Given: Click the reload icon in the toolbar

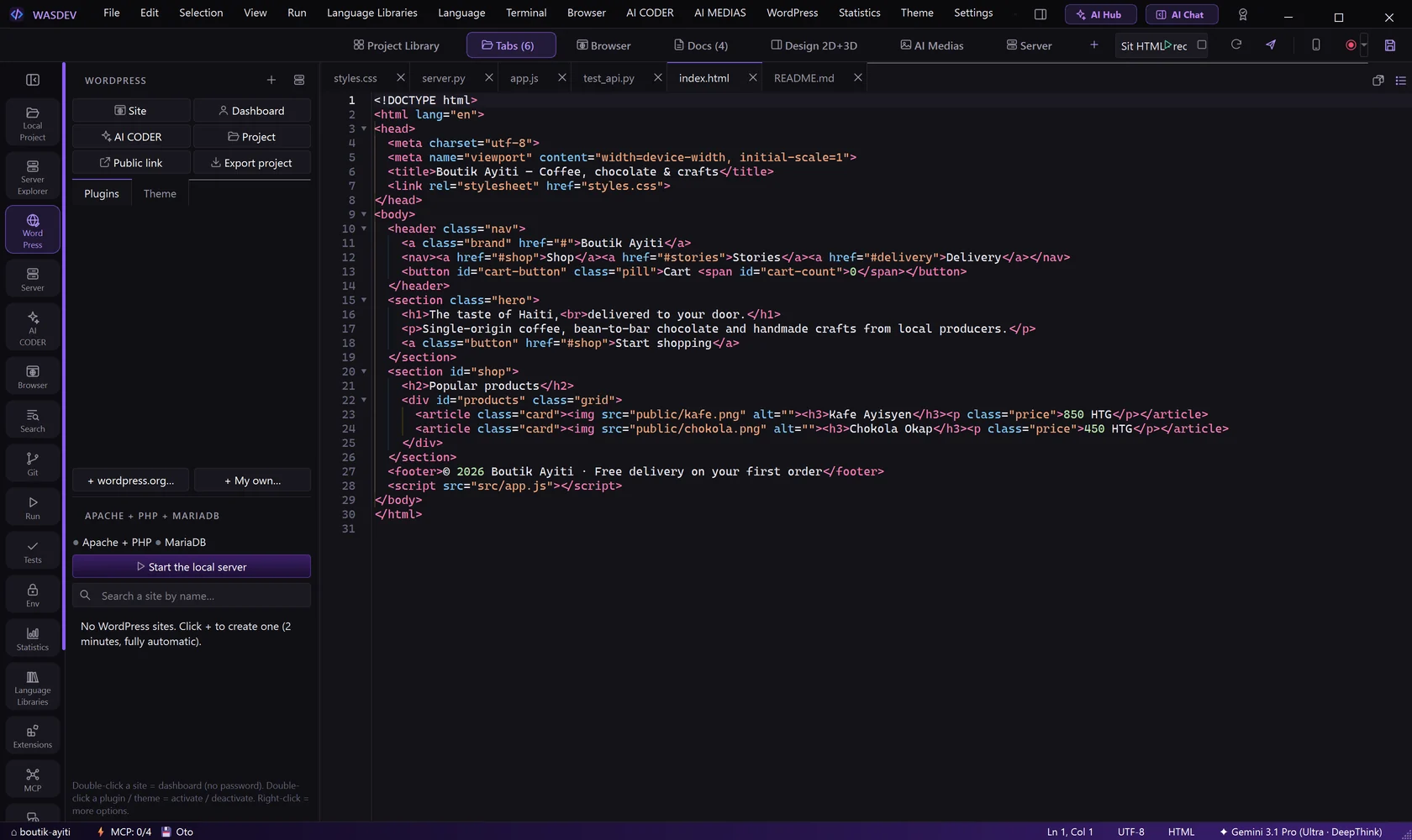Looking at the screenshot, I should coord(1236,45).
